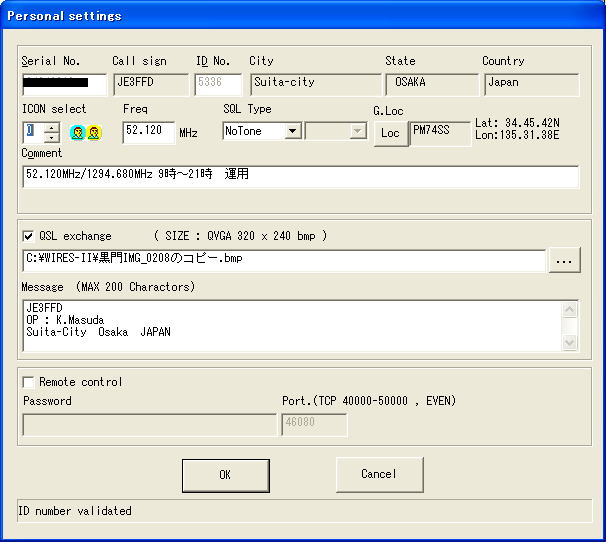Click the ICON select number field
Image resolution: width=606 pixels, height=542 pixels.
click(31, 131)
